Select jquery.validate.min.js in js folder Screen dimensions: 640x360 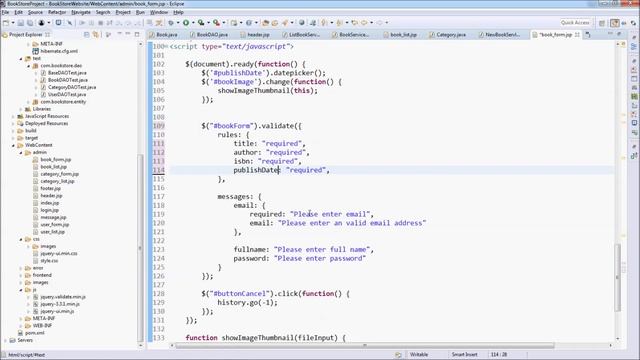(x=63, y=297)
